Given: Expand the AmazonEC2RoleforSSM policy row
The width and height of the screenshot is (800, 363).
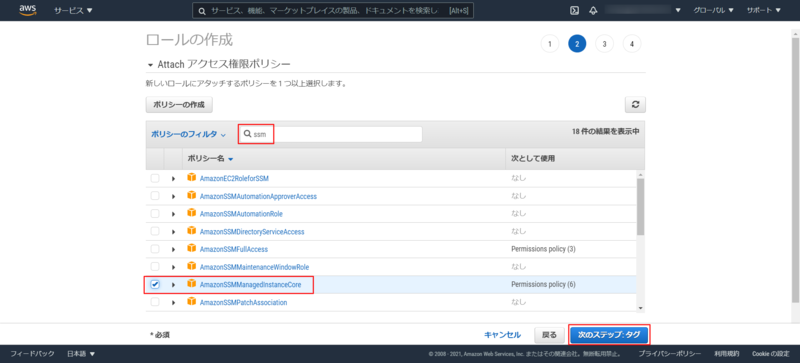Looking at the screenshot, I should 173,179.
